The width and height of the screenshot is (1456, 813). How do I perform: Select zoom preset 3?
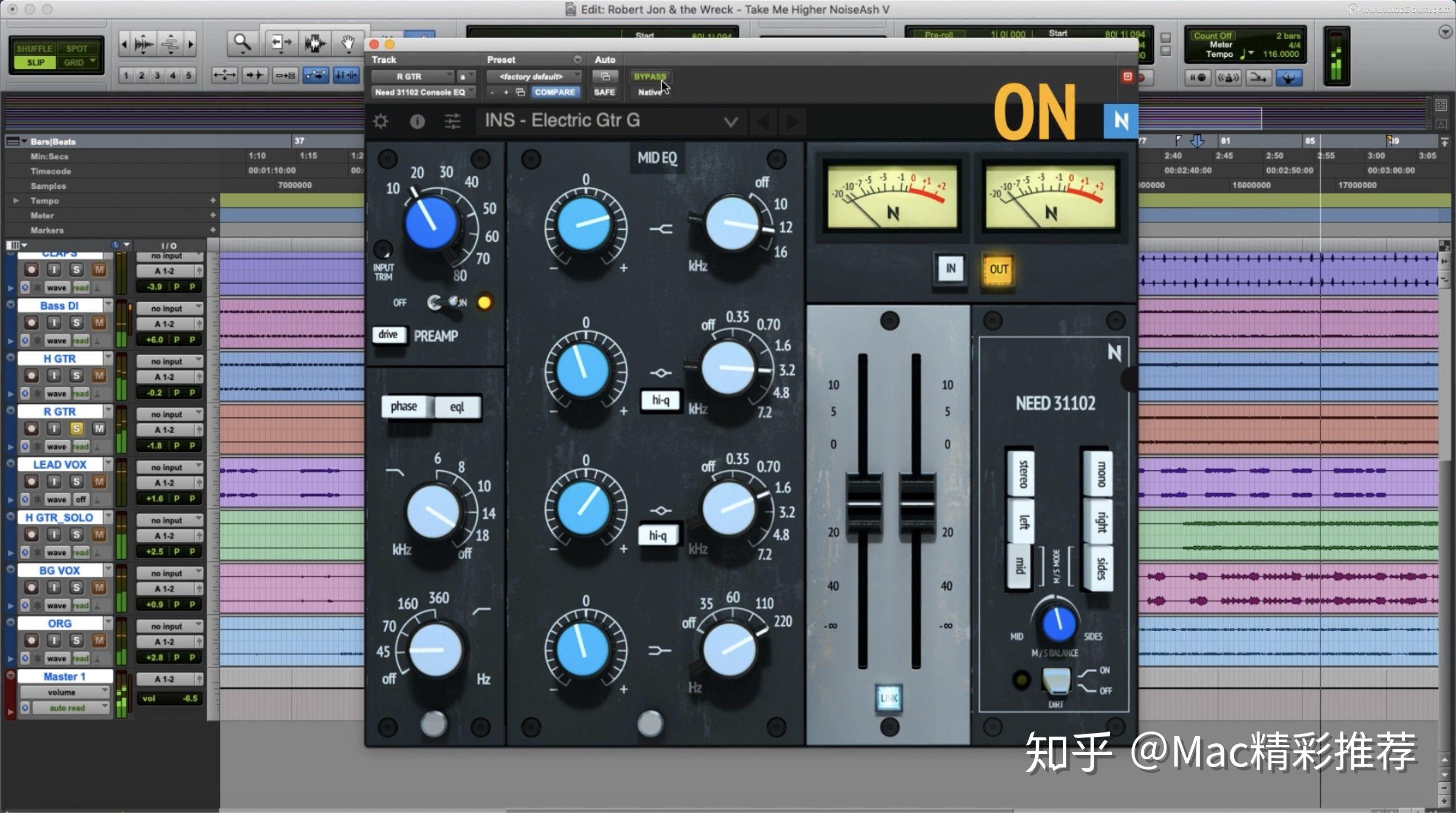tap(157, 75)
